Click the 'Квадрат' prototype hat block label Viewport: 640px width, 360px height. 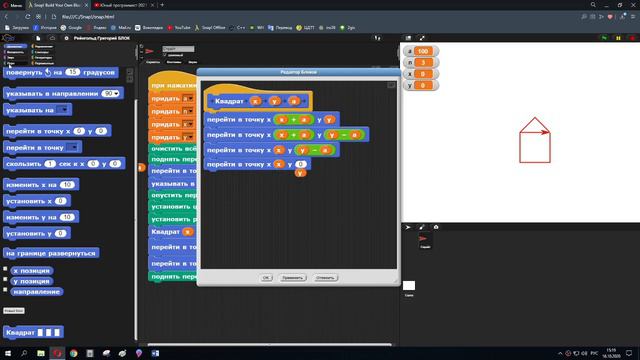[229, 101]
